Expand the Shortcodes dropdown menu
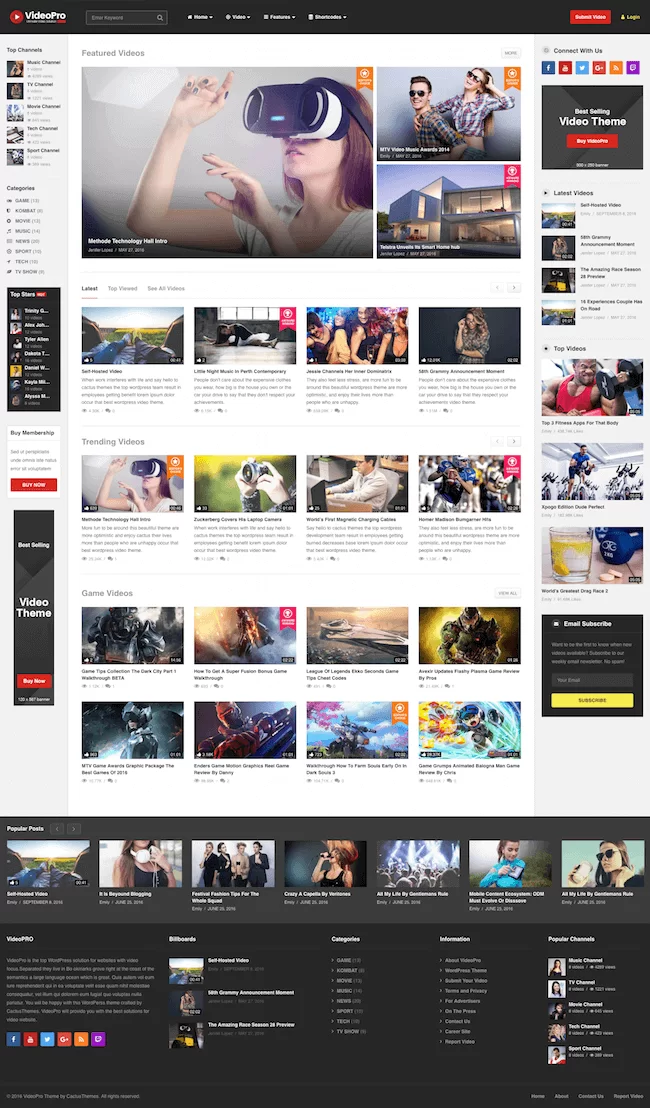 (x=327, y=17)
